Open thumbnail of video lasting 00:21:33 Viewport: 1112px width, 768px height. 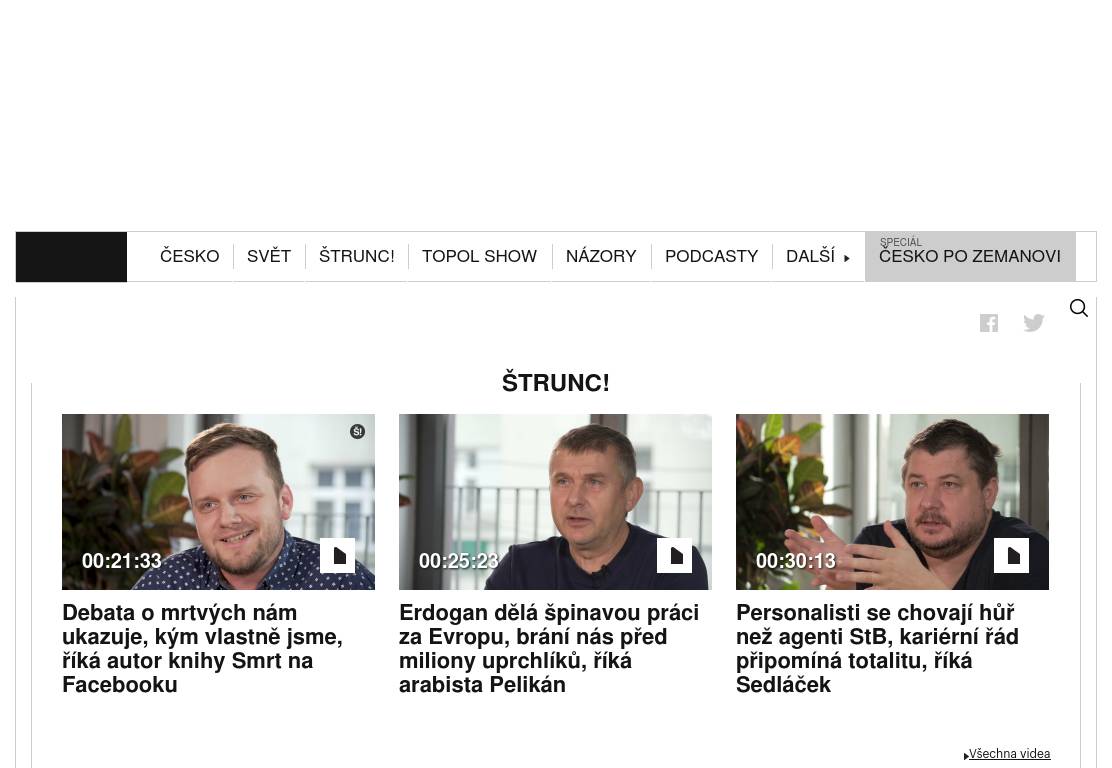[218, 502]
